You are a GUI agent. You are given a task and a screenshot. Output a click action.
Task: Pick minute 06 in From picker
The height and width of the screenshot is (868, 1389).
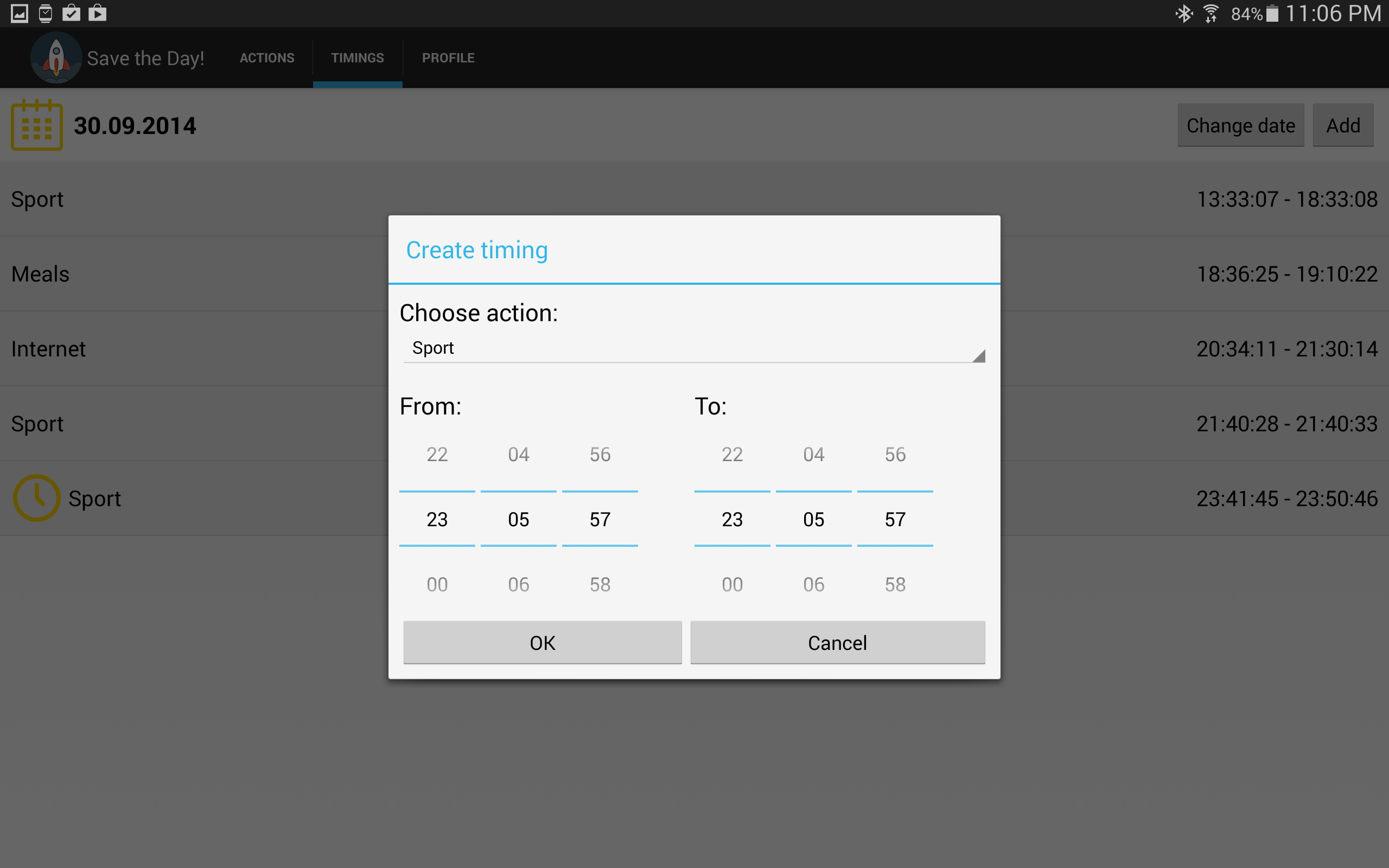(518, 584)
